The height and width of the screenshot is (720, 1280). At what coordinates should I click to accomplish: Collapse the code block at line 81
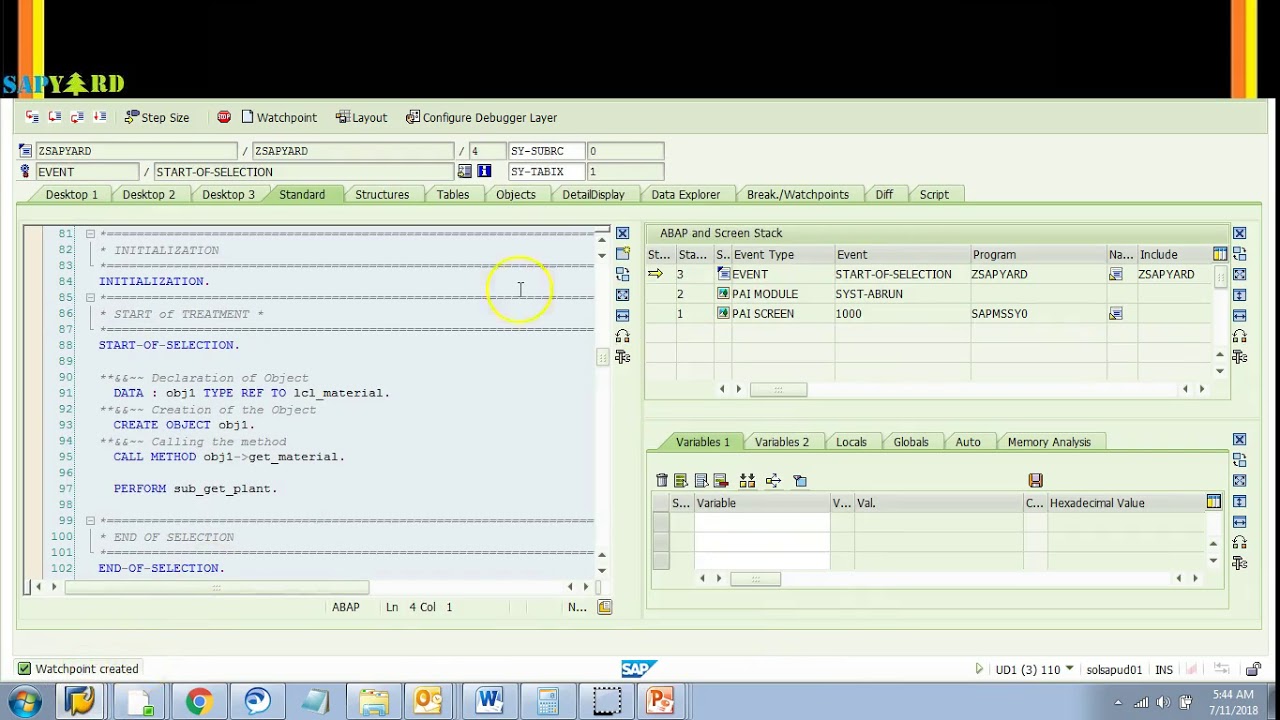tap(90, 234)
